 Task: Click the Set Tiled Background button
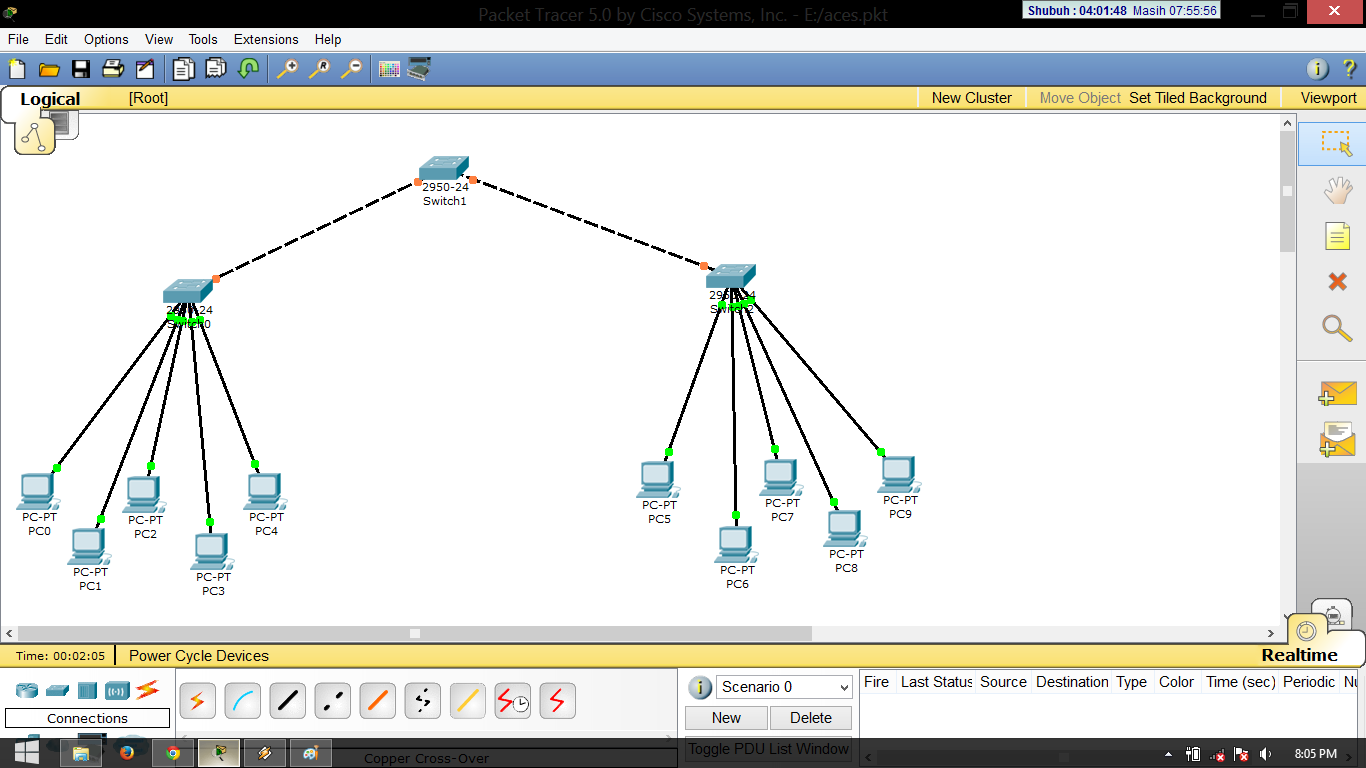[1198, 98]
